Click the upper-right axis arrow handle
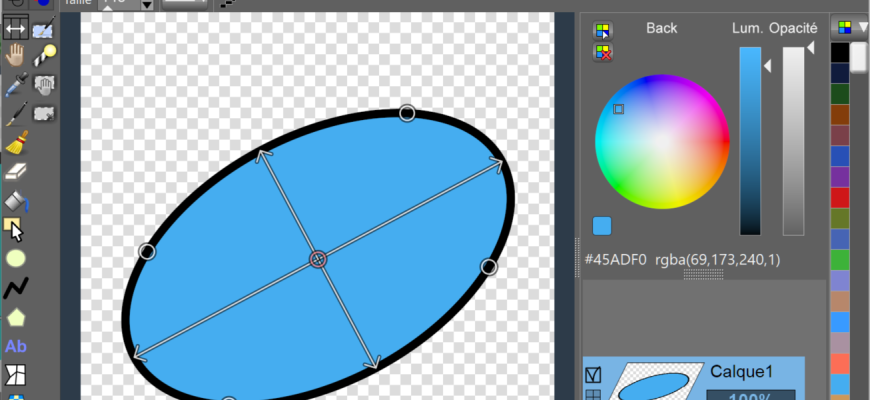Image resolution: width=870 pixels, height=400 pixels. 497,164
